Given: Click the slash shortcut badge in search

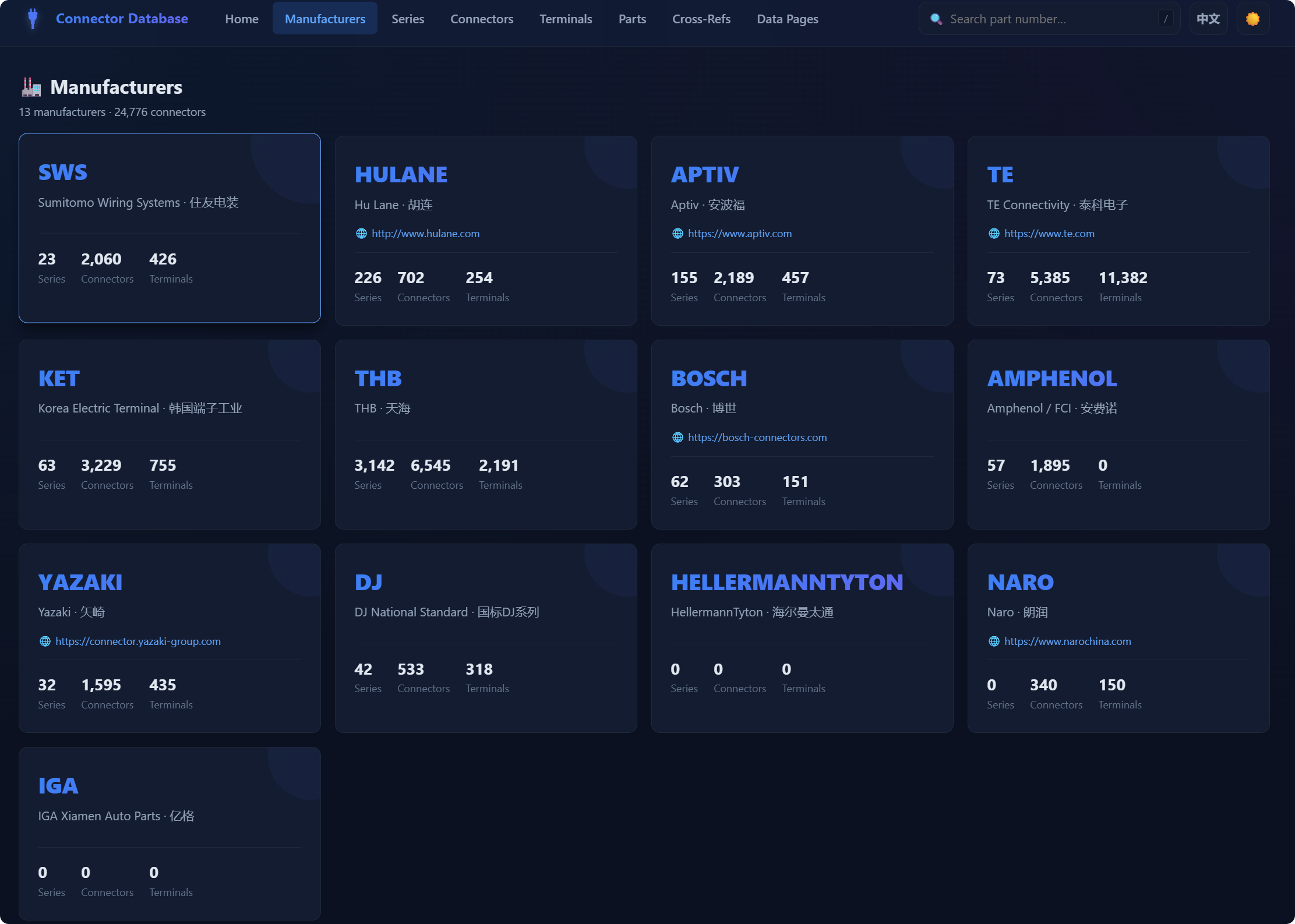Looking at the screenshot, I should click(1166, 19).
